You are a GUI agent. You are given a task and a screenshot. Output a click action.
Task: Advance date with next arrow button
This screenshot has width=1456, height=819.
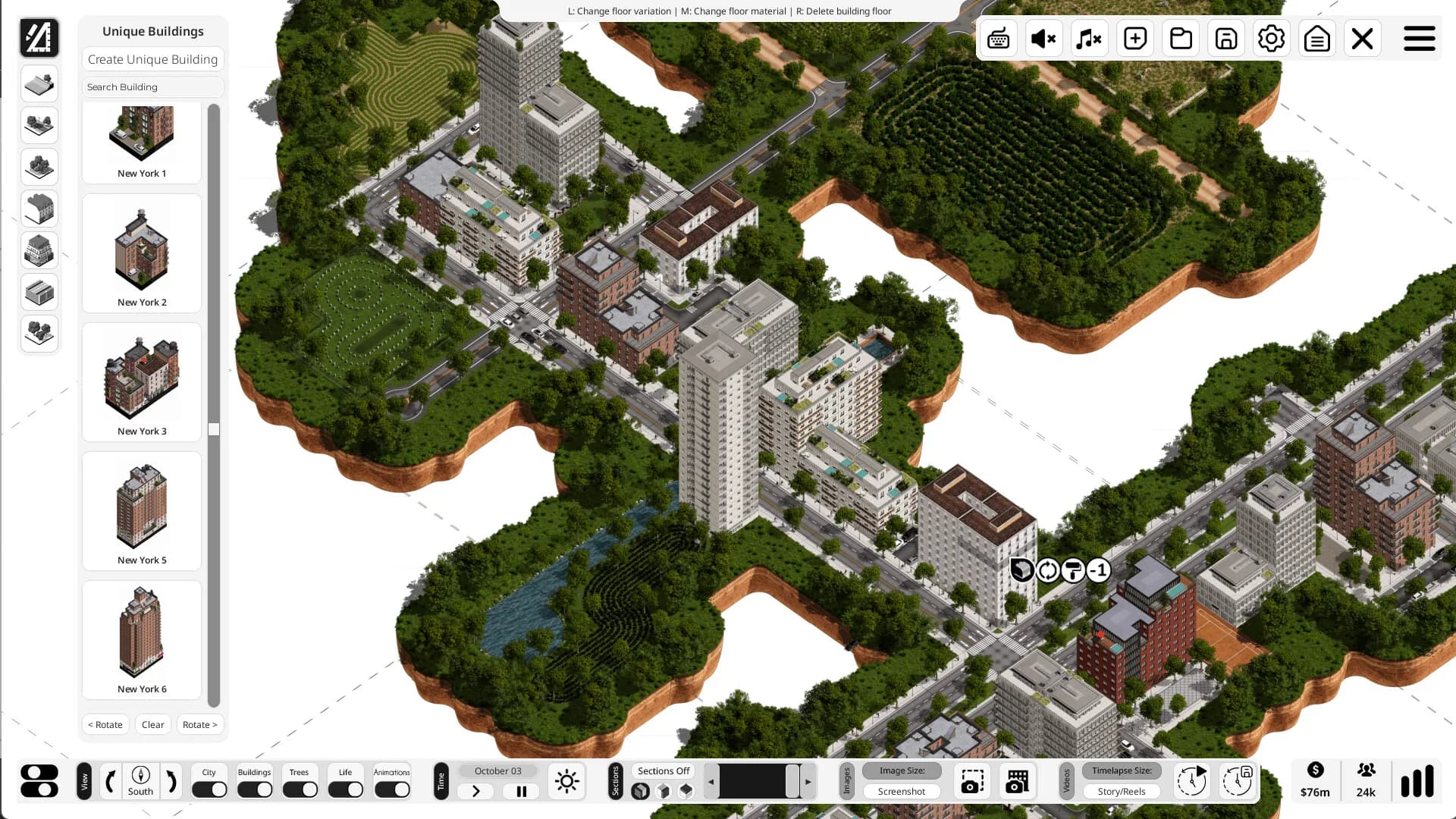475,791
